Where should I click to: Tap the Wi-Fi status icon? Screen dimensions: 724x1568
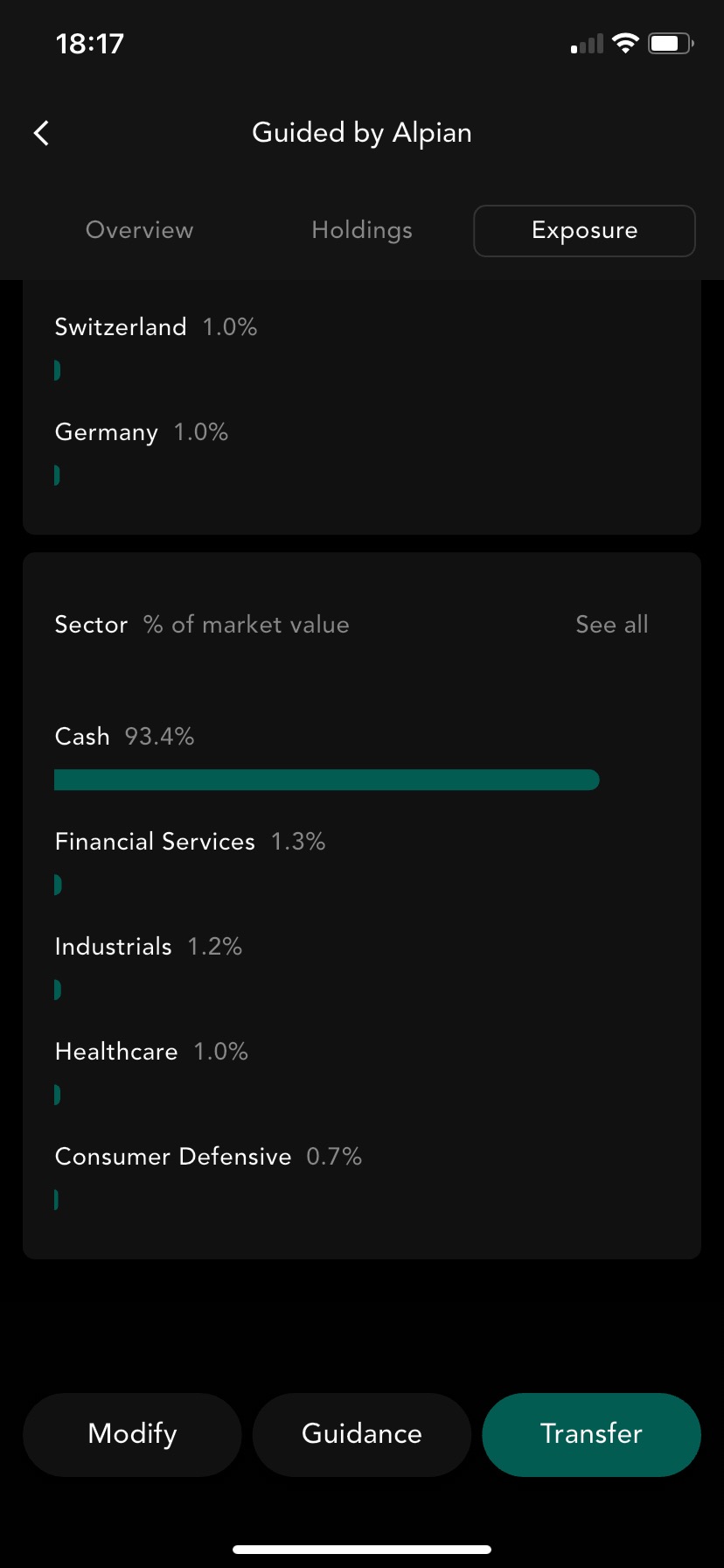click(625, 43)
